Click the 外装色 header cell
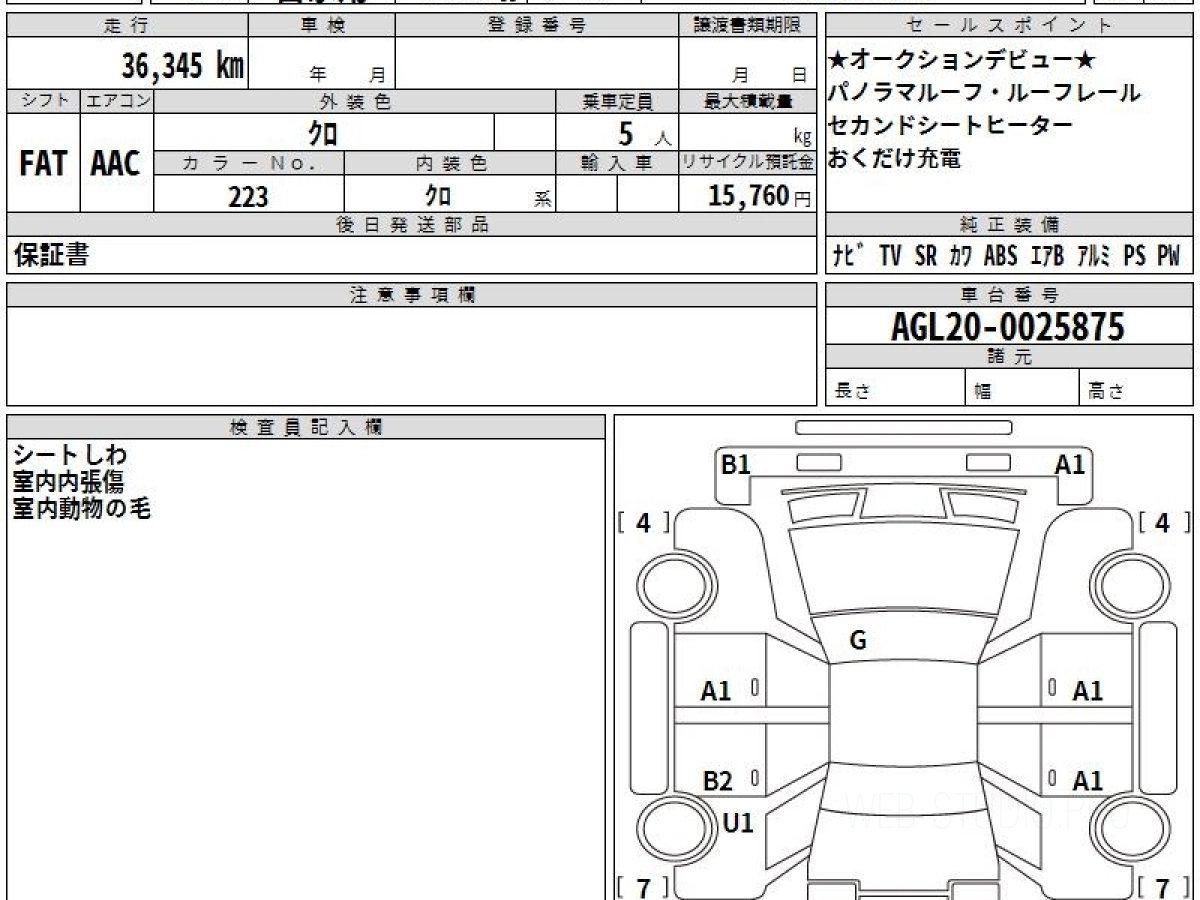1200x900 pixels. tap(355, 101)
